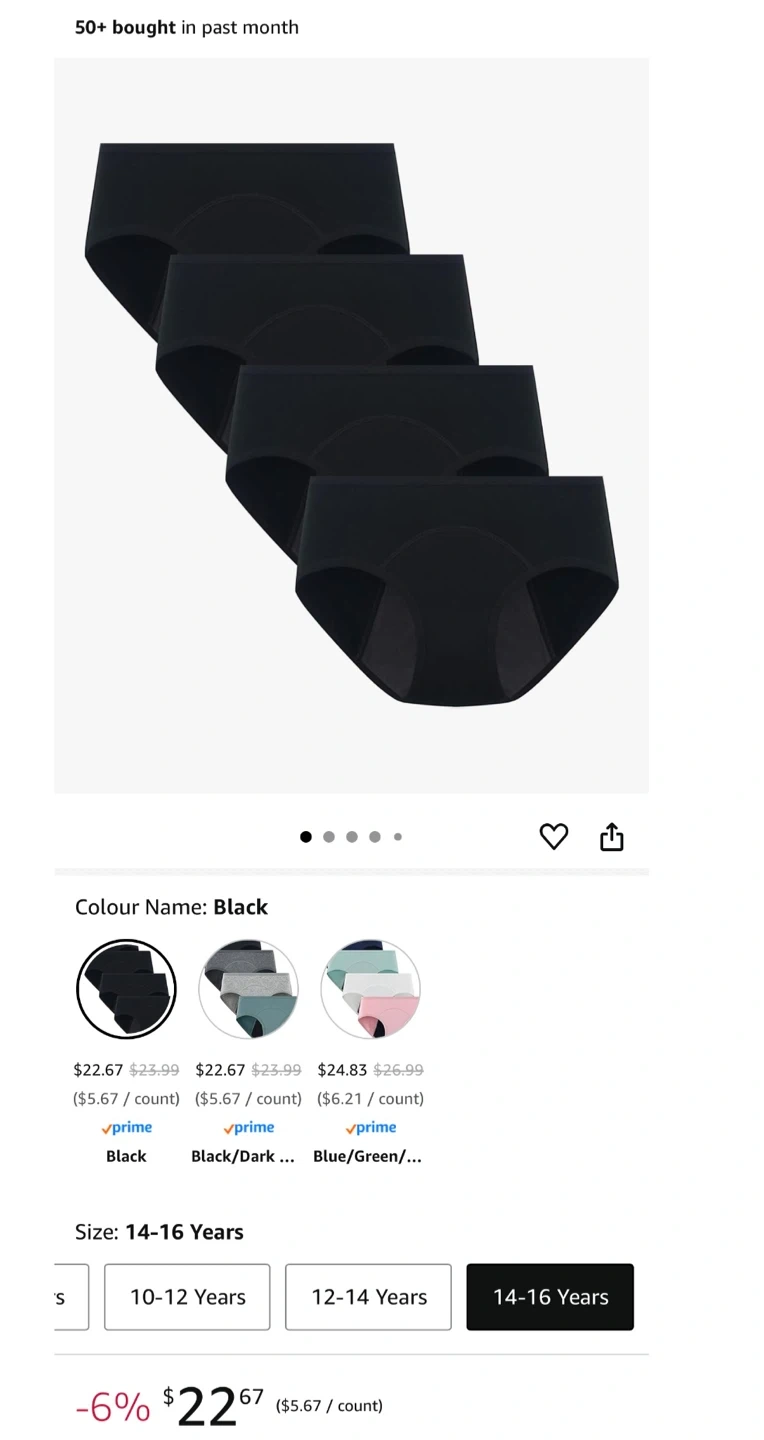Go to fourth image carousel dot

374,837
